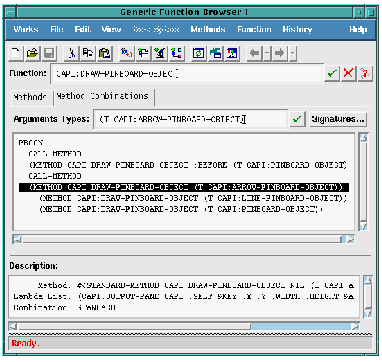Click the Cut scissors toolbar icon
This screenshot has height=362, width=382.
click(71, 53)
